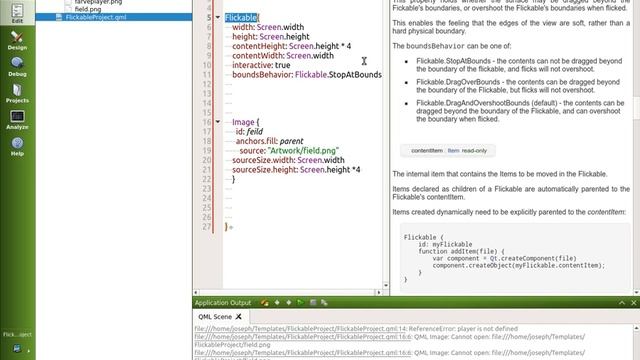Open the second FlickableProject.qml:16:6 error link
This screenshot has height=360, width=640.
303,352
